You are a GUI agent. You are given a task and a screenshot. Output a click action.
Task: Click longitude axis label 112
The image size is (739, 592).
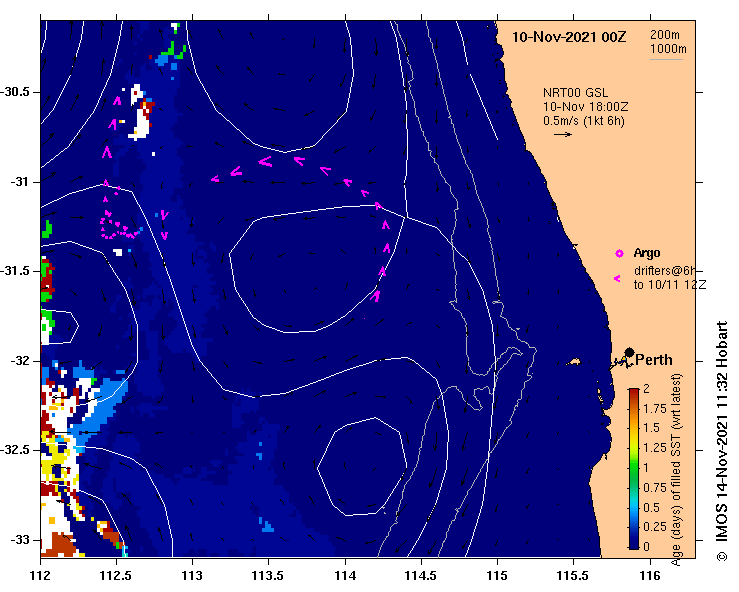point(41,576)
